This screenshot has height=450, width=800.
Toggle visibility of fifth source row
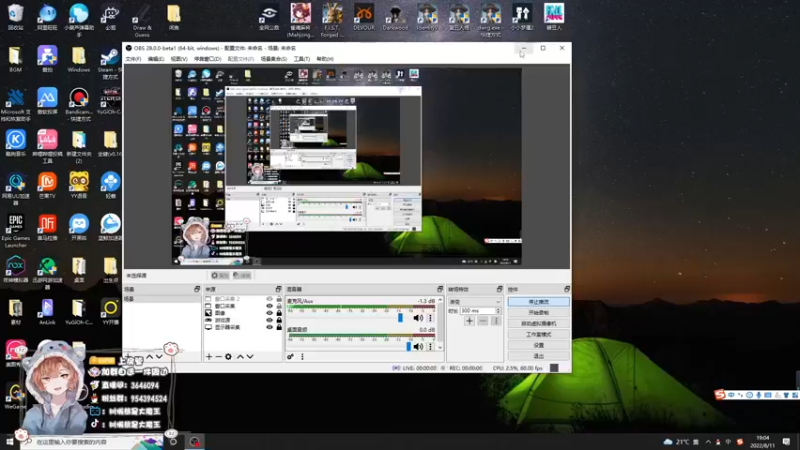[x=269, y=327]
